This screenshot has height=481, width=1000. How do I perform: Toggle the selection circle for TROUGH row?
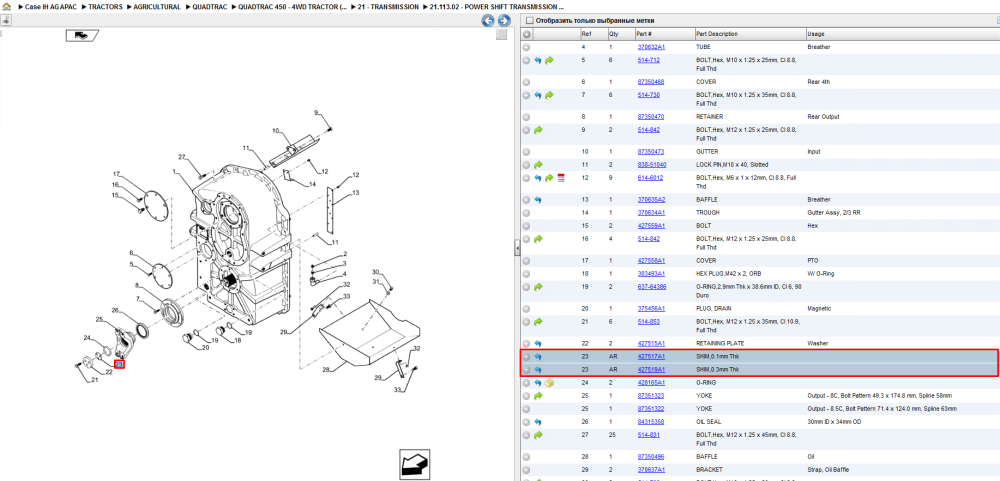526,212
